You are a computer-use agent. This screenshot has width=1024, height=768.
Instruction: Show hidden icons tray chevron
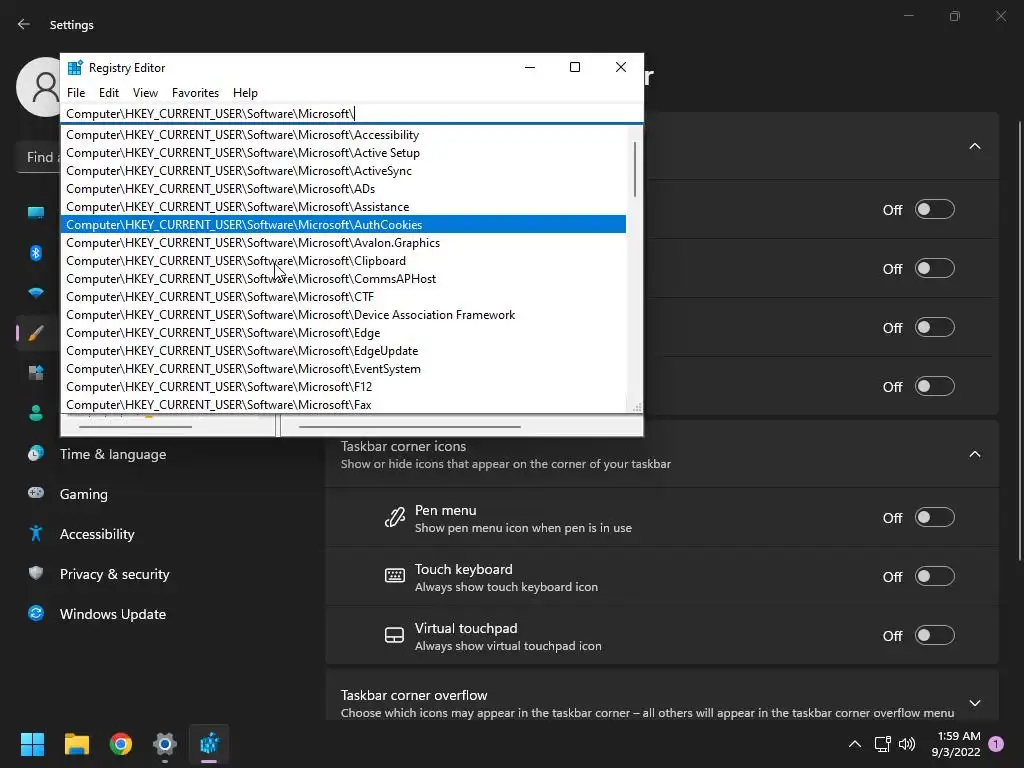[854, 744]
